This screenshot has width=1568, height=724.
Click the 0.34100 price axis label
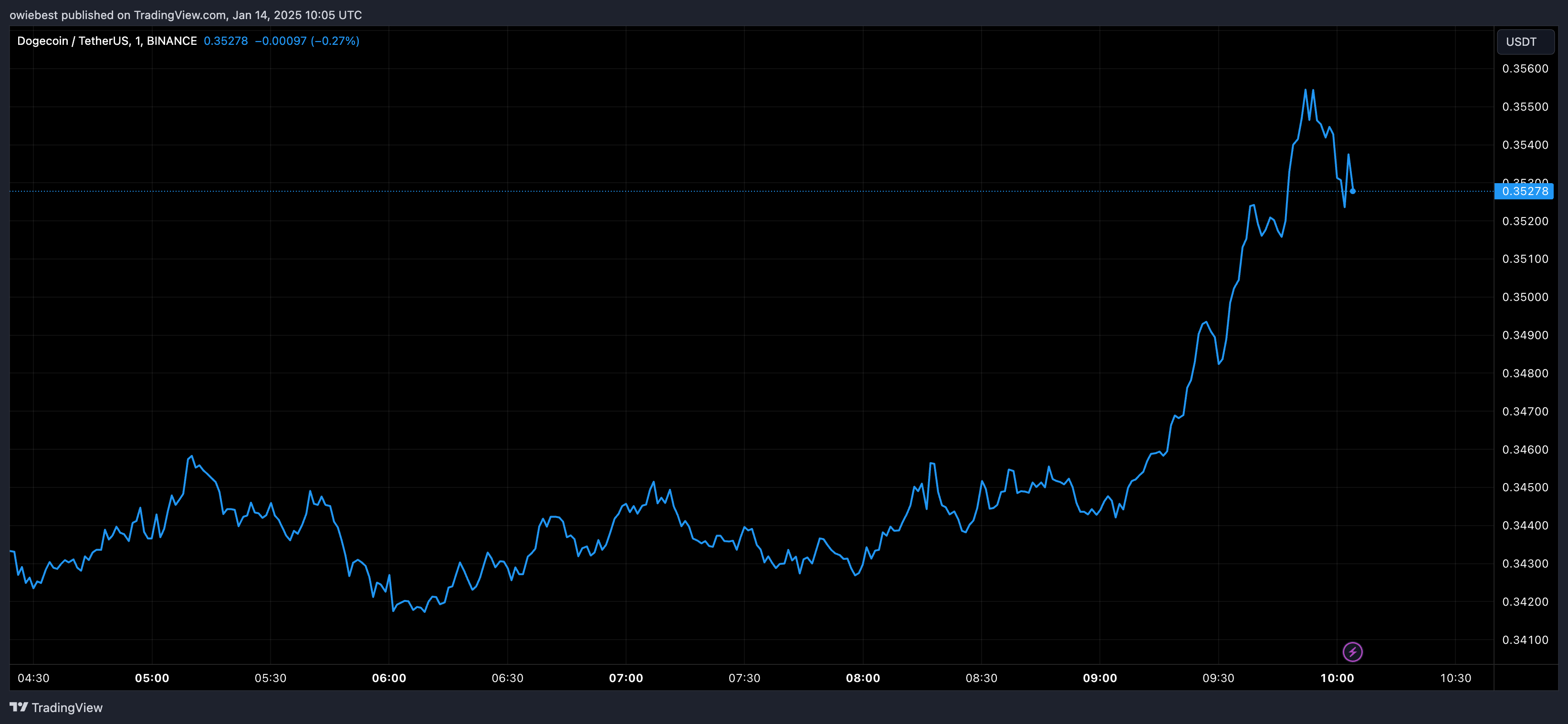1526,640
